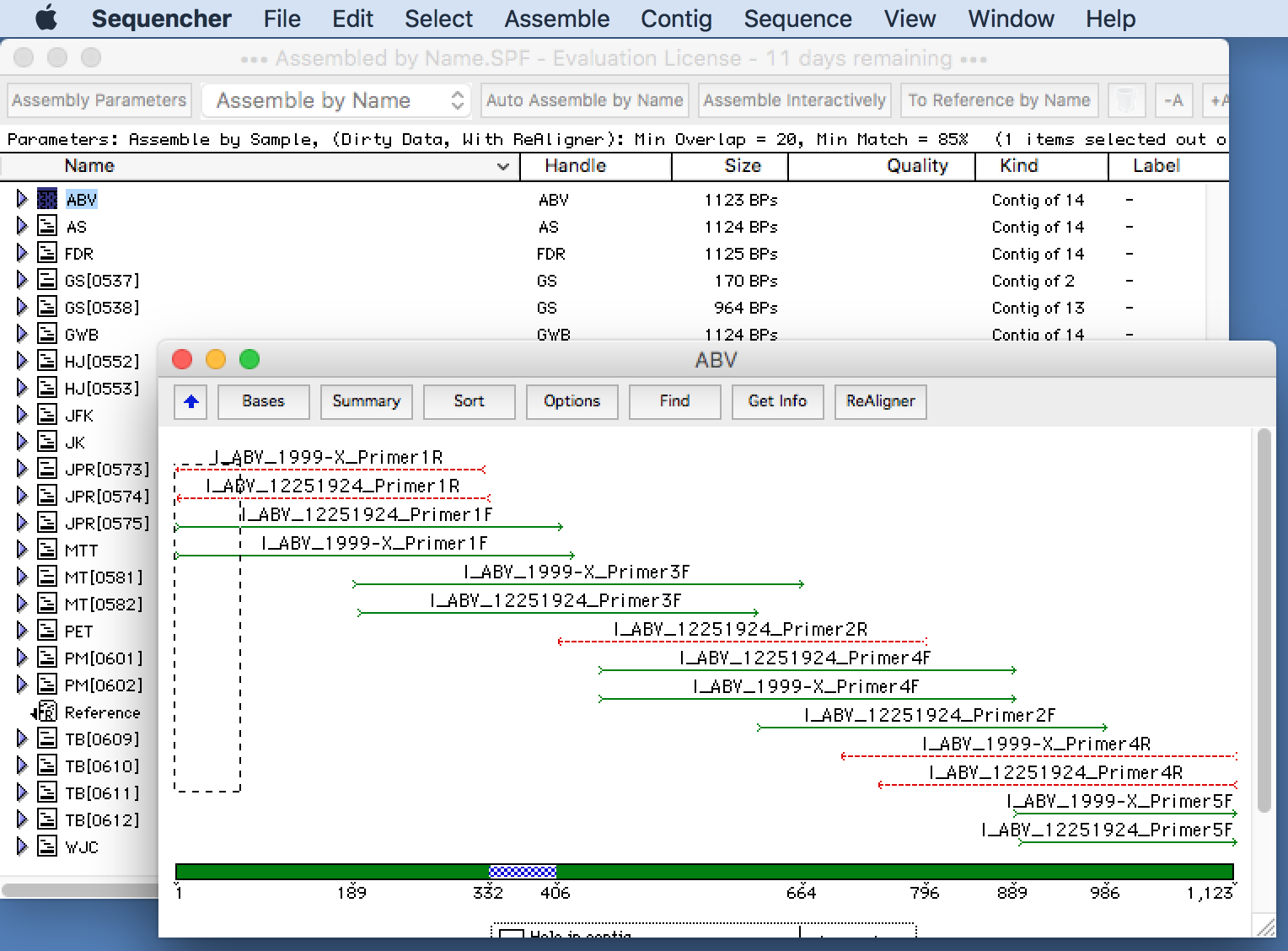
Task: Select the MT[0581] contig icon
Action: point(47,577)
